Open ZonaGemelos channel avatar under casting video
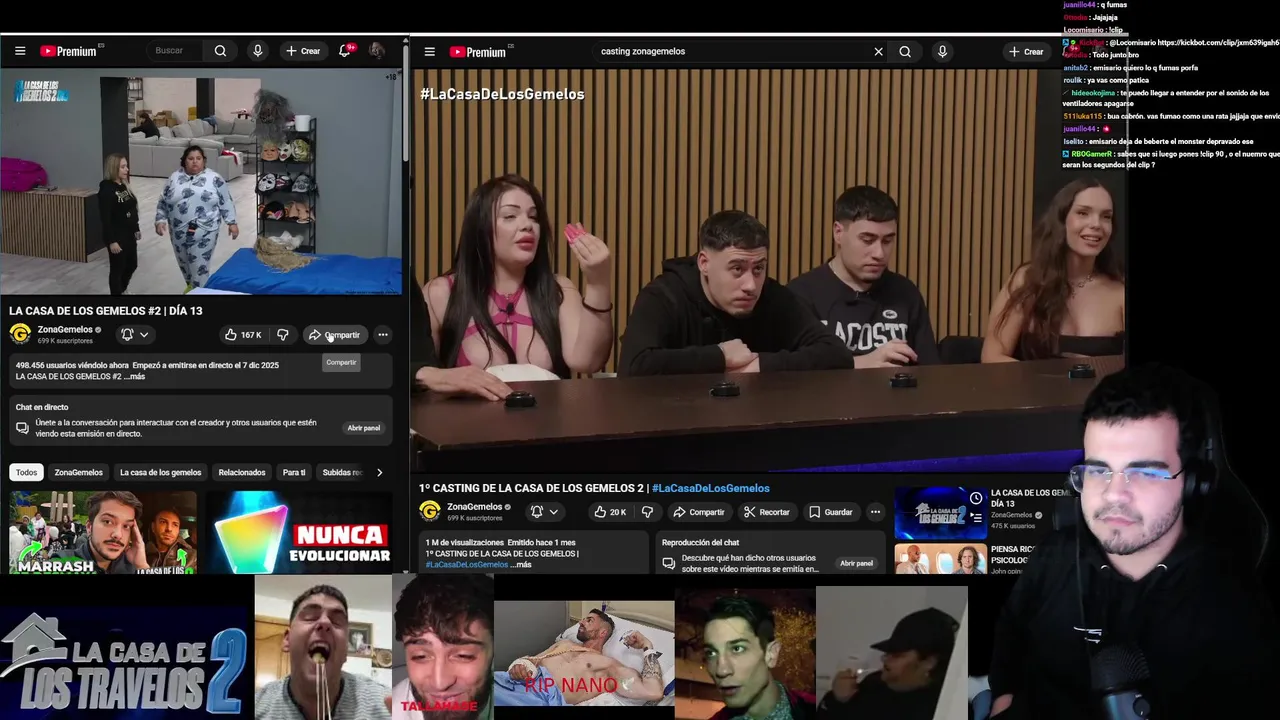This screenshot has width=1280, height=720. pyautogui.click(x=430, y=511)
